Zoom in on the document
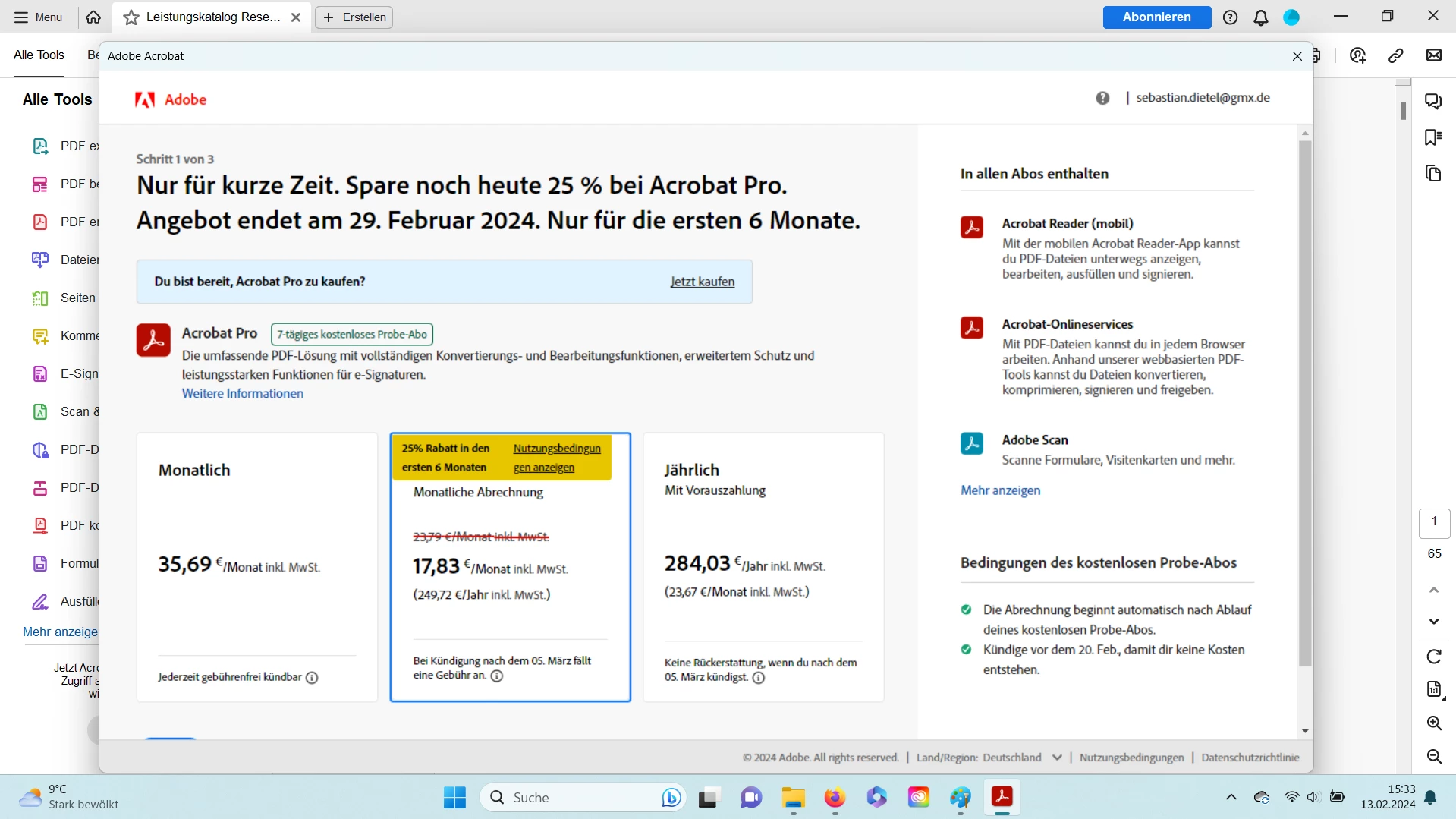The width and height of the screenshot is (1456, 819). (x=1434, y=723)
